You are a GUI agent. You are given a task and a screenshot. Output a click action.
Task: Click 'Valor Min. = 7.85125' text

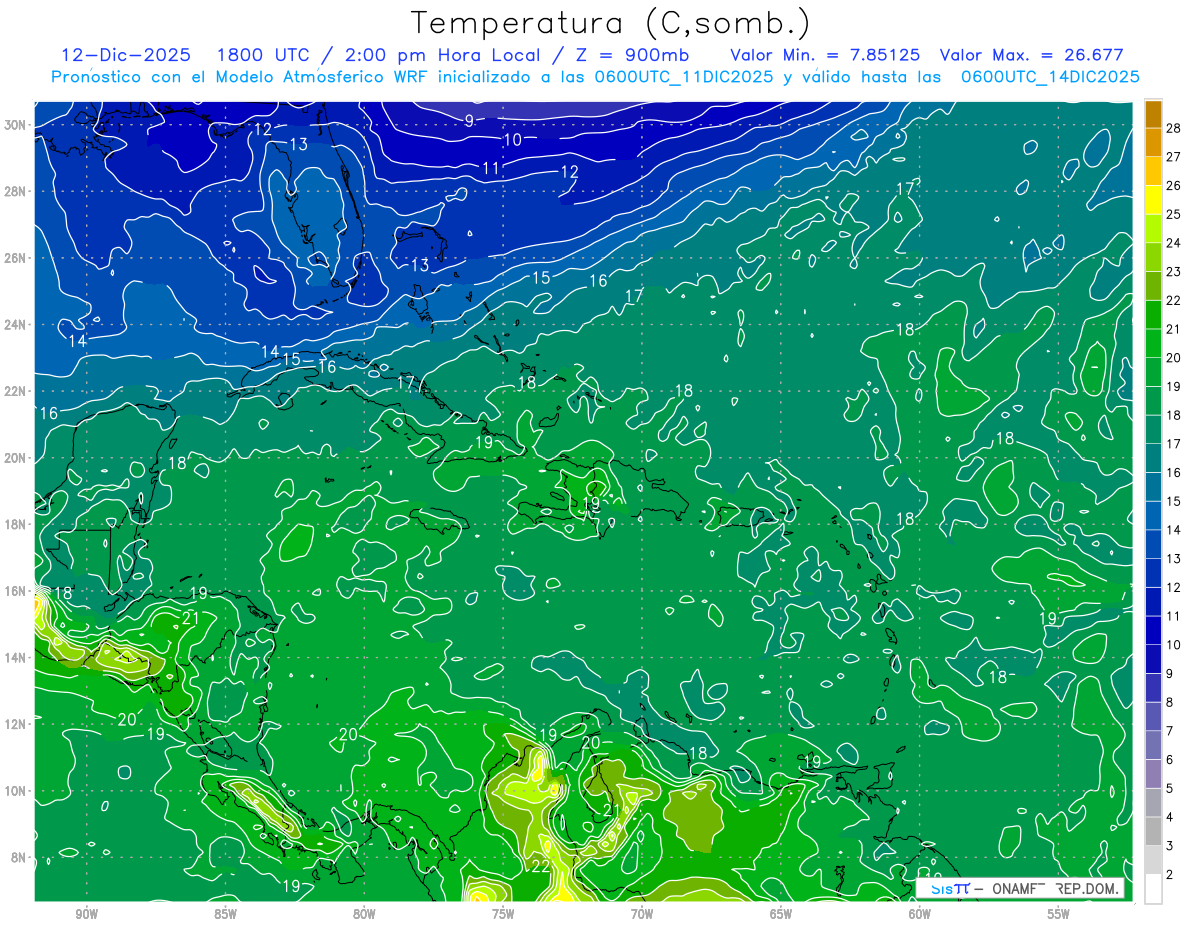pyautogui.click(x=824, y=55)
